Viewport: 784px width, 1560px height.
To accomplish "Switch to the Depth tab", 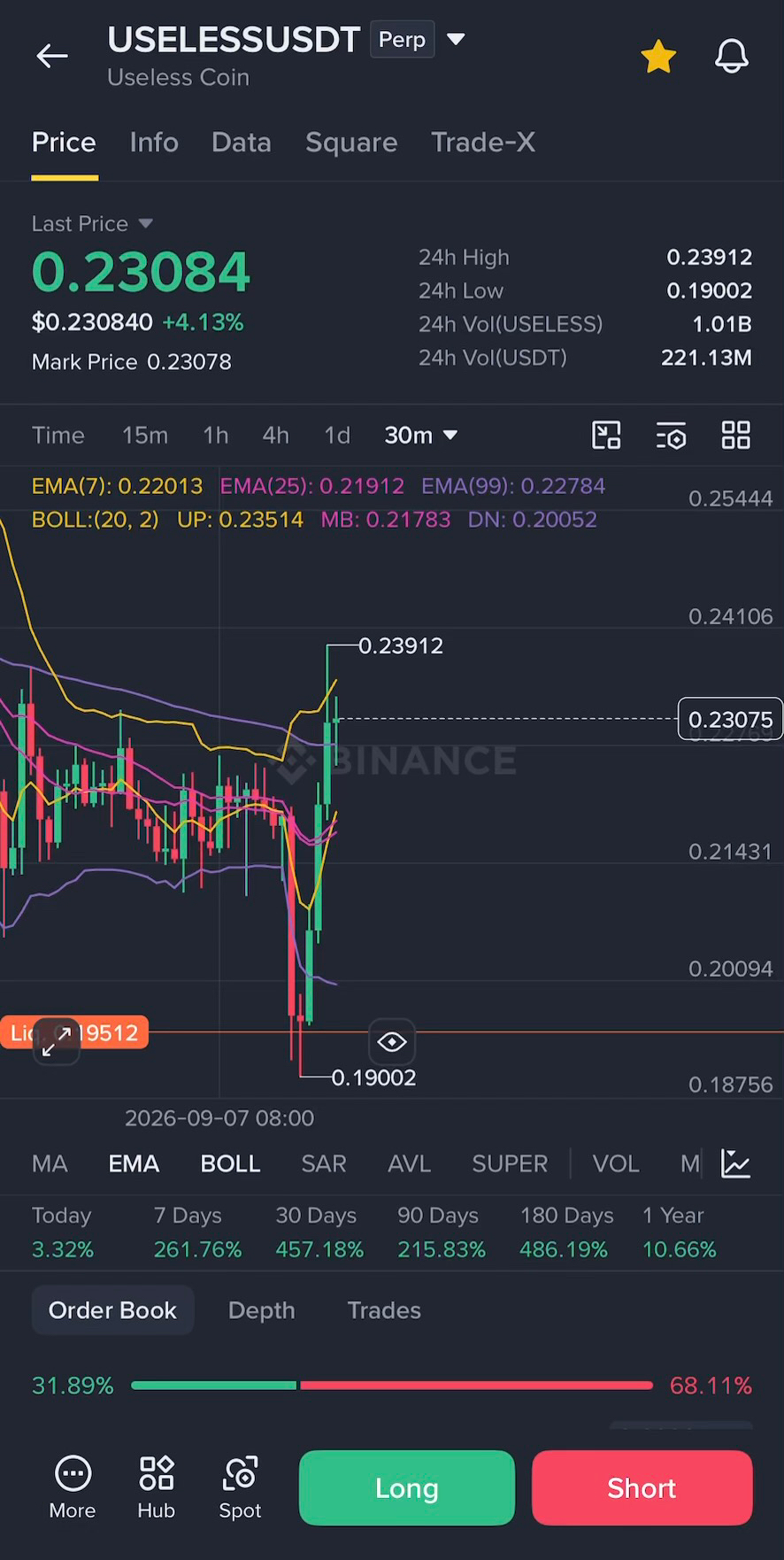I will click(261, 1310).
